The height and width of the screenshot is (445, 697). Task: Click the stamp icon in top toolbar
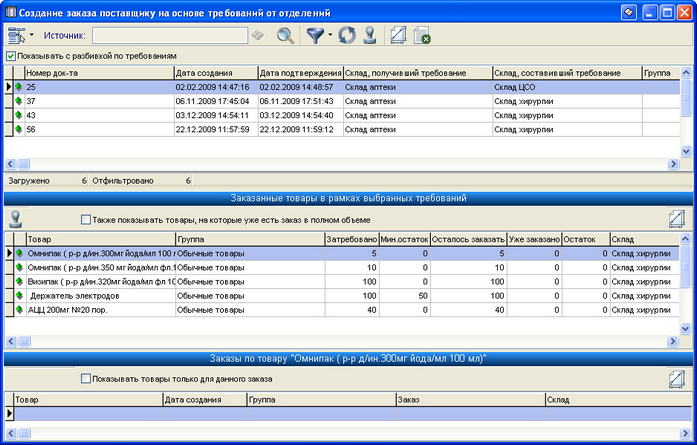coord(370,36)
